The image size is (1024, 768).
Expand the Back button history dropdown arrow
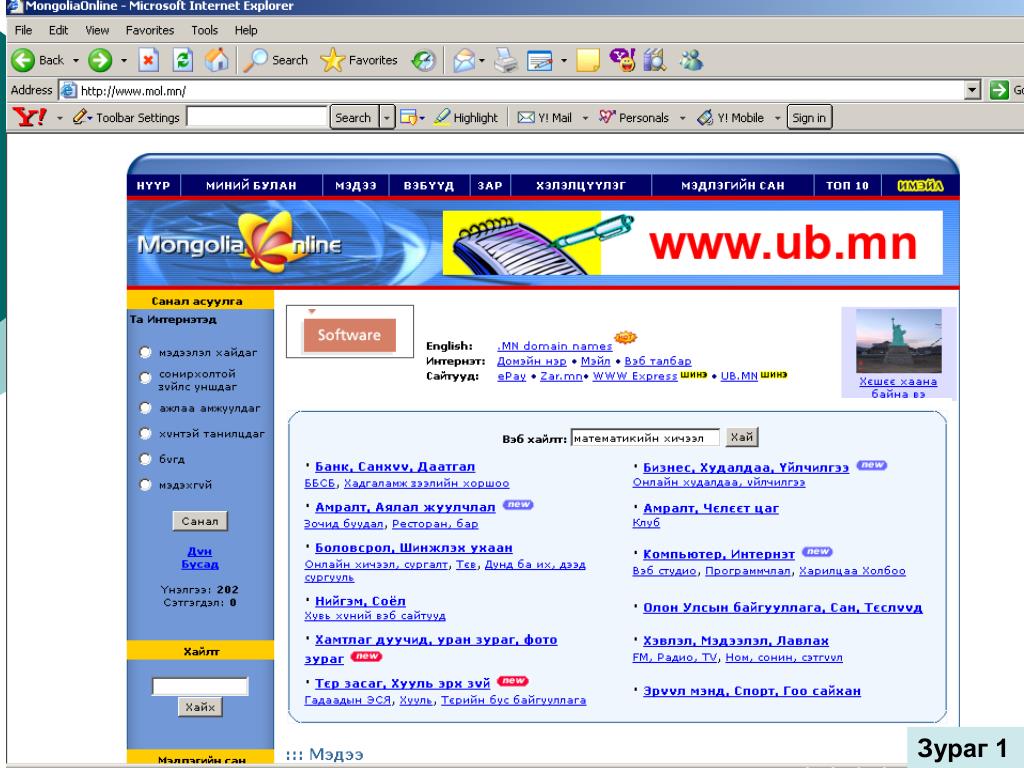[76, 61]
